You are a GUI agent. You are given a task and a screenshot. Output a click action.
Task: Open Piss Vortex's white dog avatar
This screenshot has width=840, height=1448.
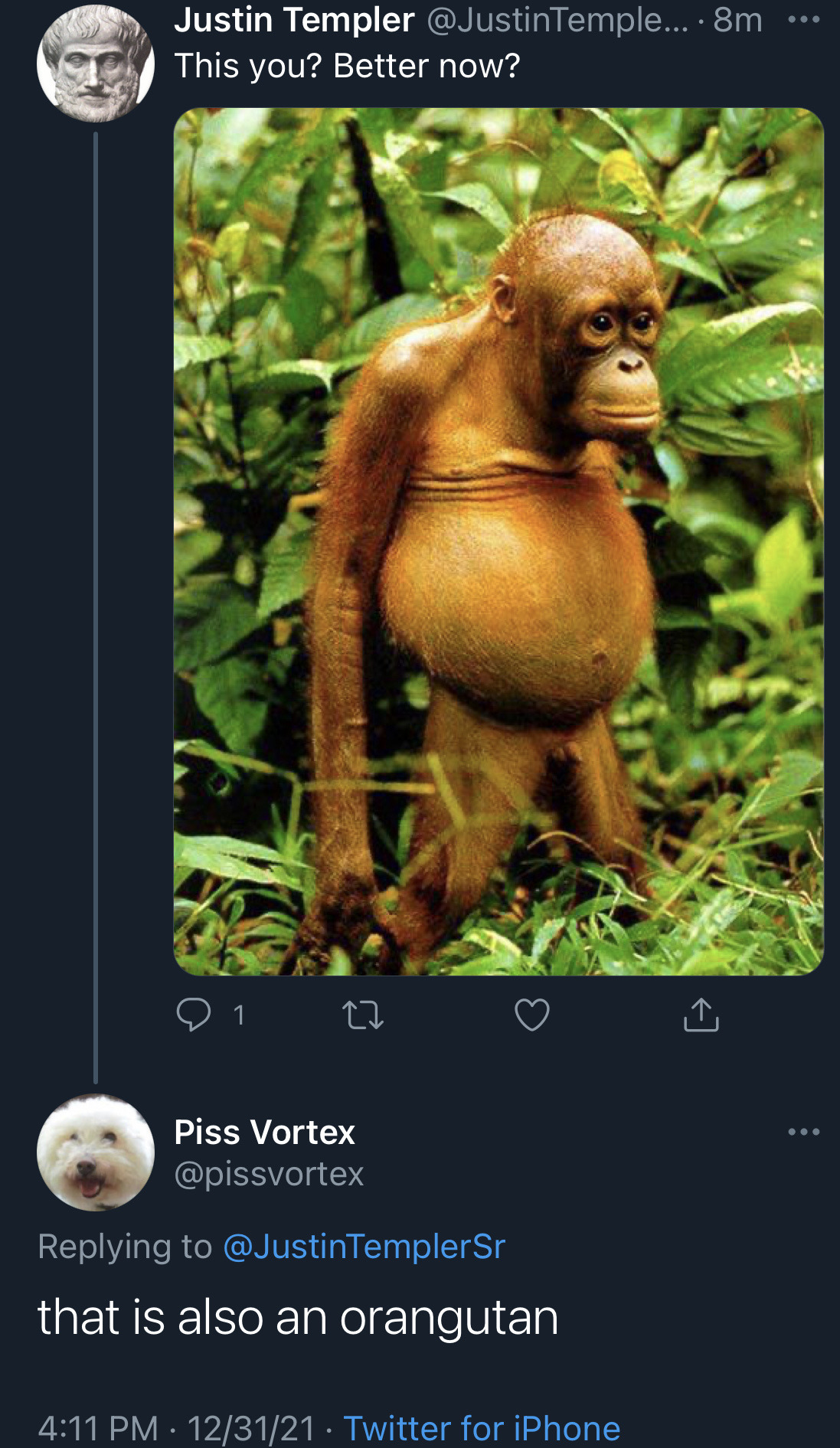(x=96, y=1152)
